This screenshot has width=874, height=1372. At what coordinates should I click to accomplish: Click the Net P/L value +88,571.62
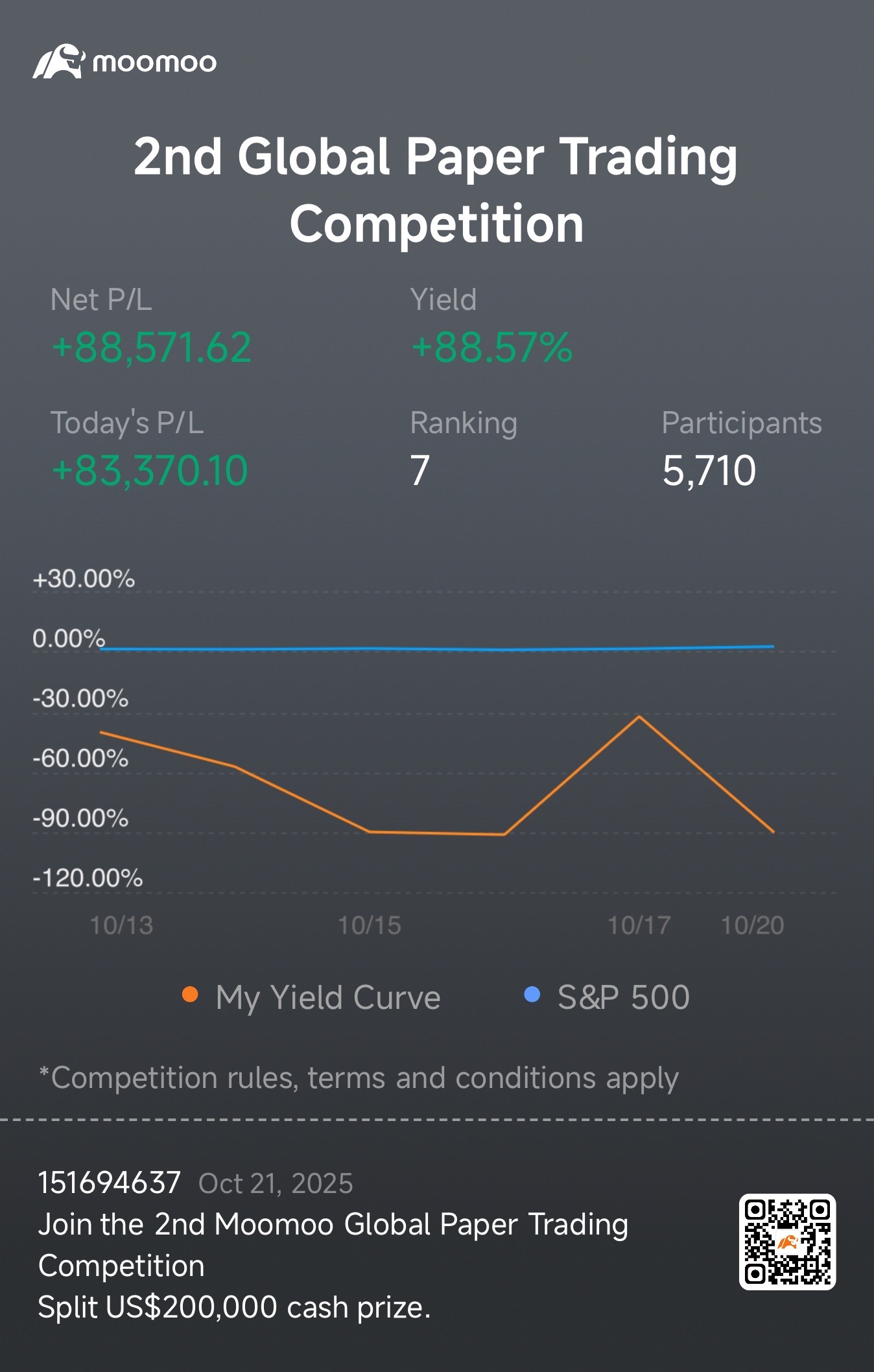[152, 348]
